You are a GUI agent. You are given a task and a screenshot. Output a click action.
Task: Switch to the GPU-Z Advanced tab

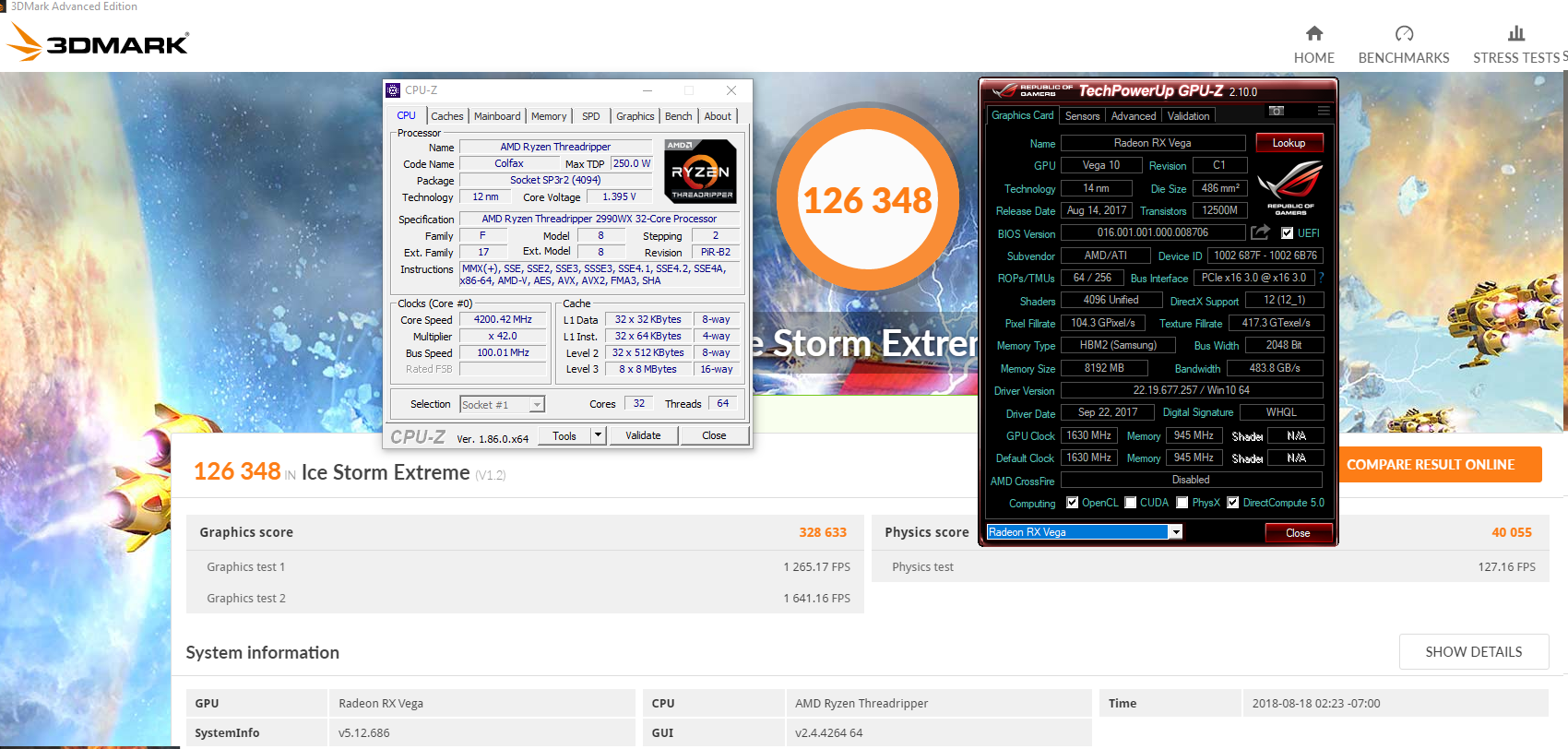1134,116
